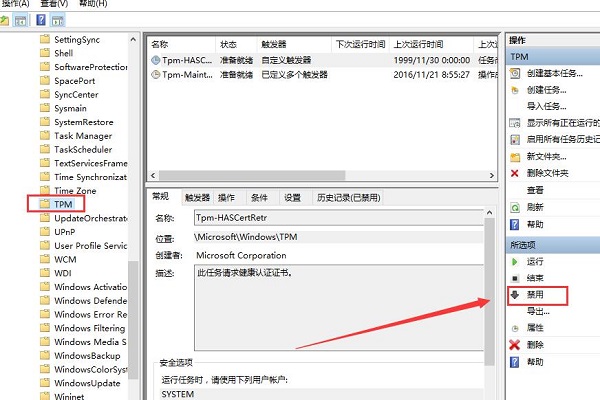Click the 属性 properties icon
Screen dimensions: 600x400
[515, 328]
